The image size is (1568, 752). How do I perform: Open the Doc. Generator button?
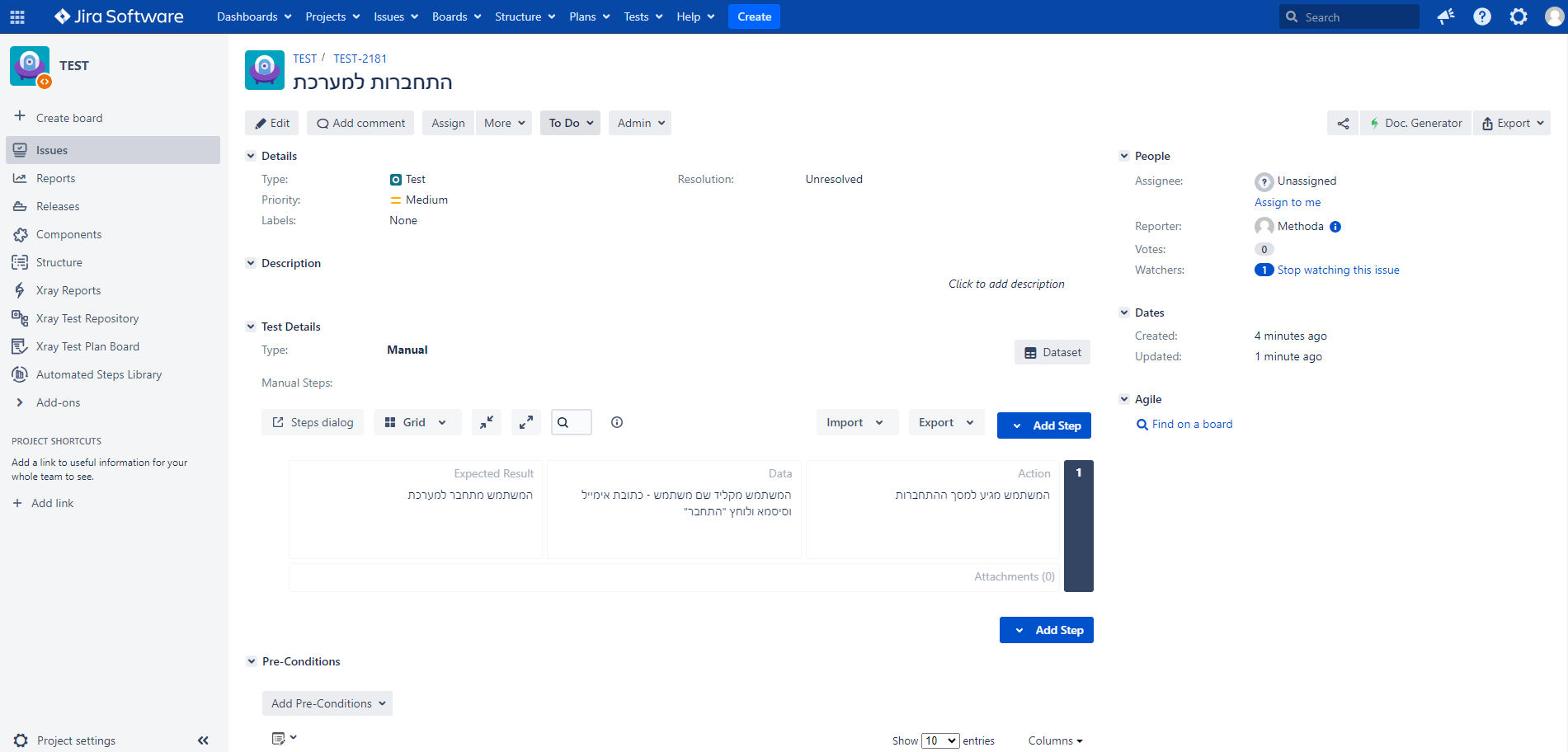(1415, 123)
